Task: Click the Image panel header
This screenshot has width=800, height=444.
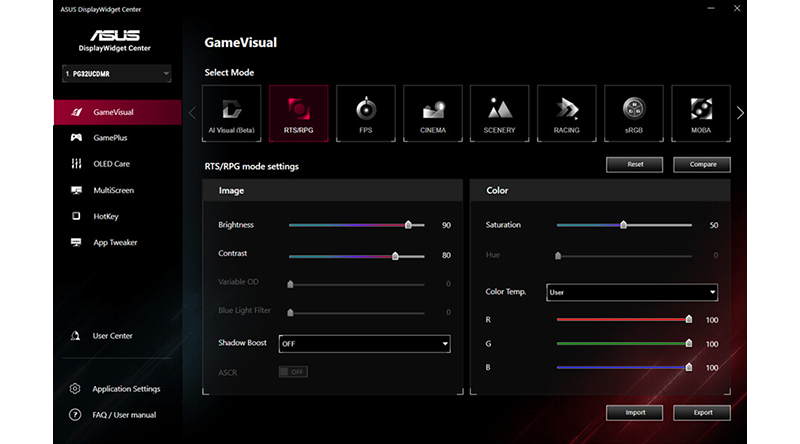Action: [x=333, y=190]
